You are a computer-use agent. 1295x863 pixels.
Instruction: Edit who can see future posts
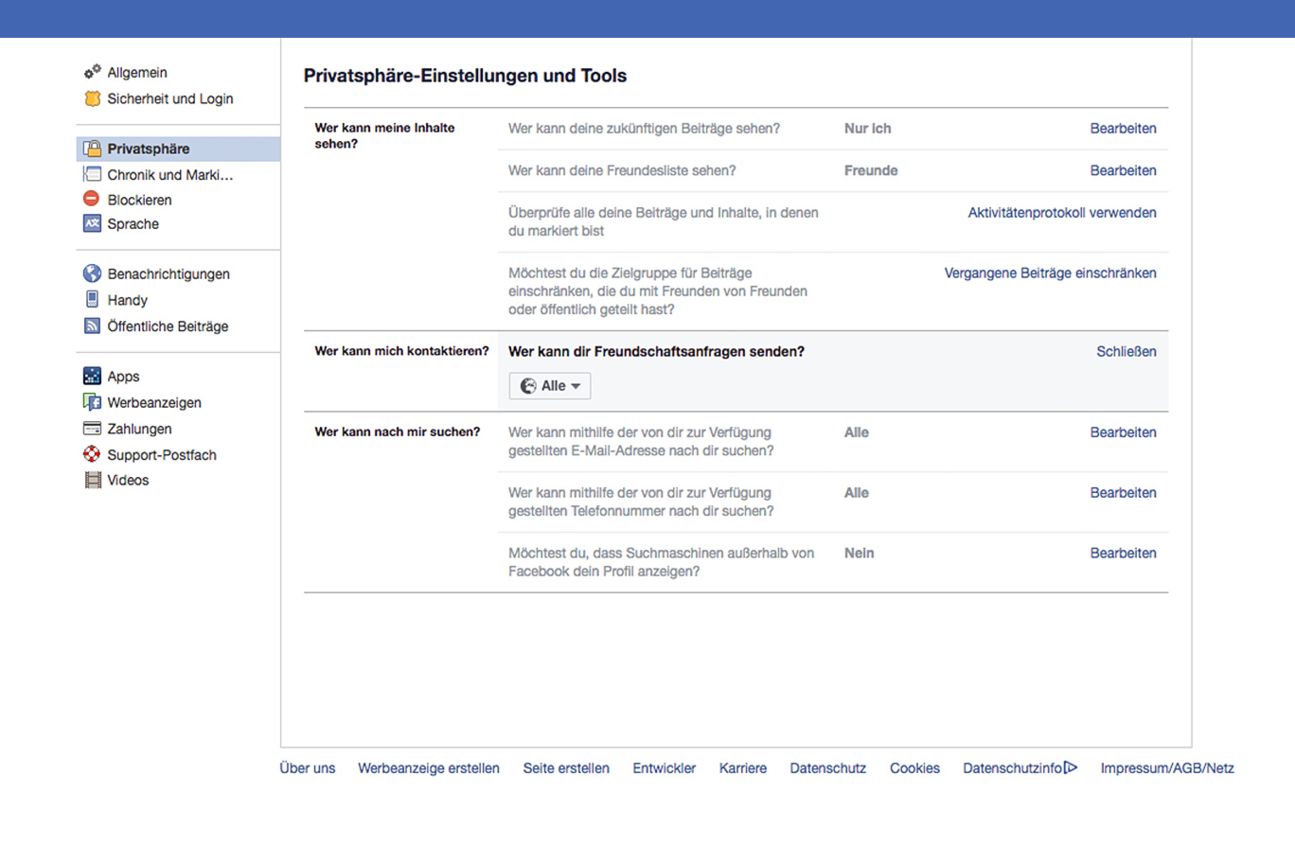click(1122, 129)
